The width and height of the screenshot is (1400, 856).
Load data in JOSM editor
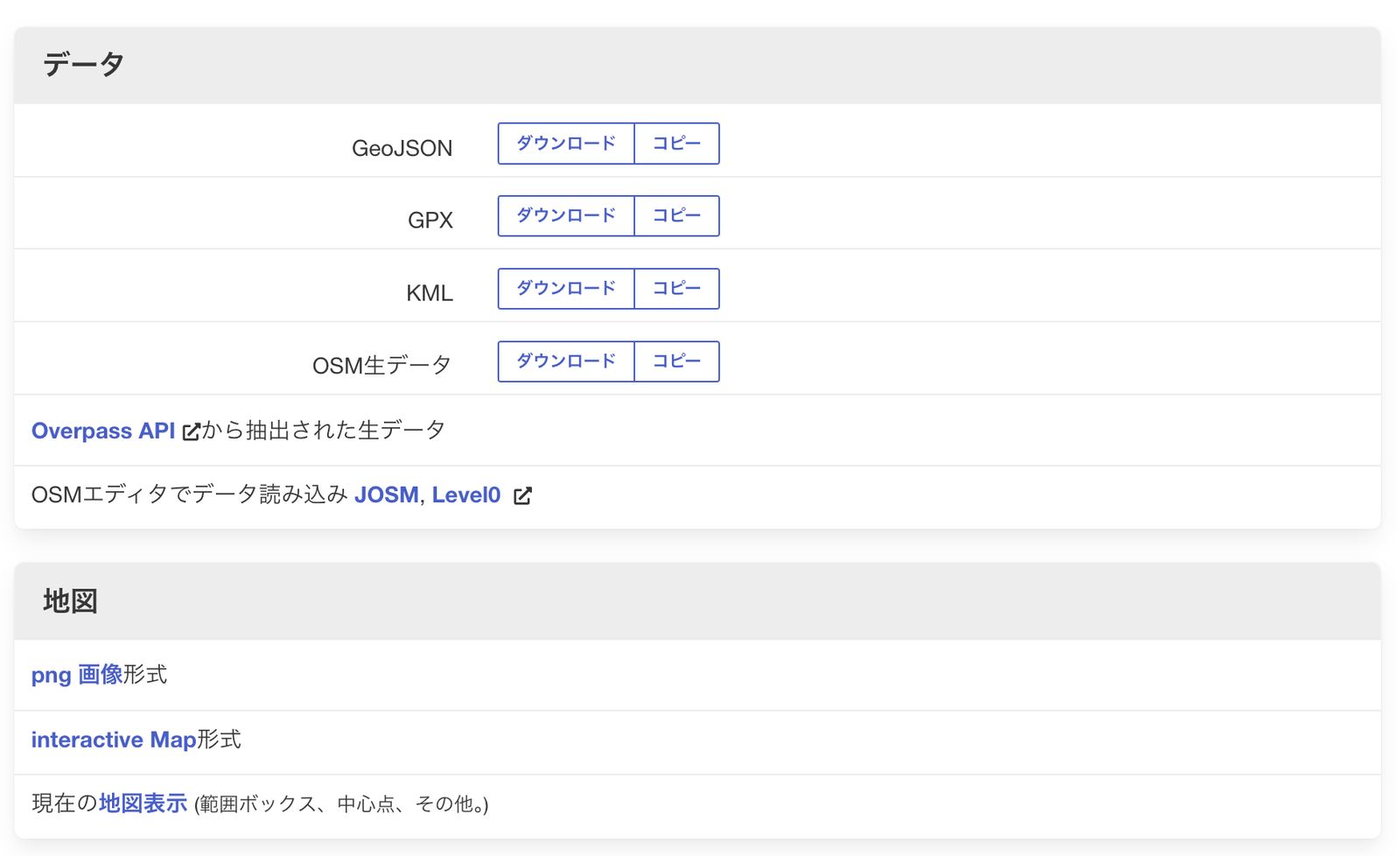click(386, 495)
